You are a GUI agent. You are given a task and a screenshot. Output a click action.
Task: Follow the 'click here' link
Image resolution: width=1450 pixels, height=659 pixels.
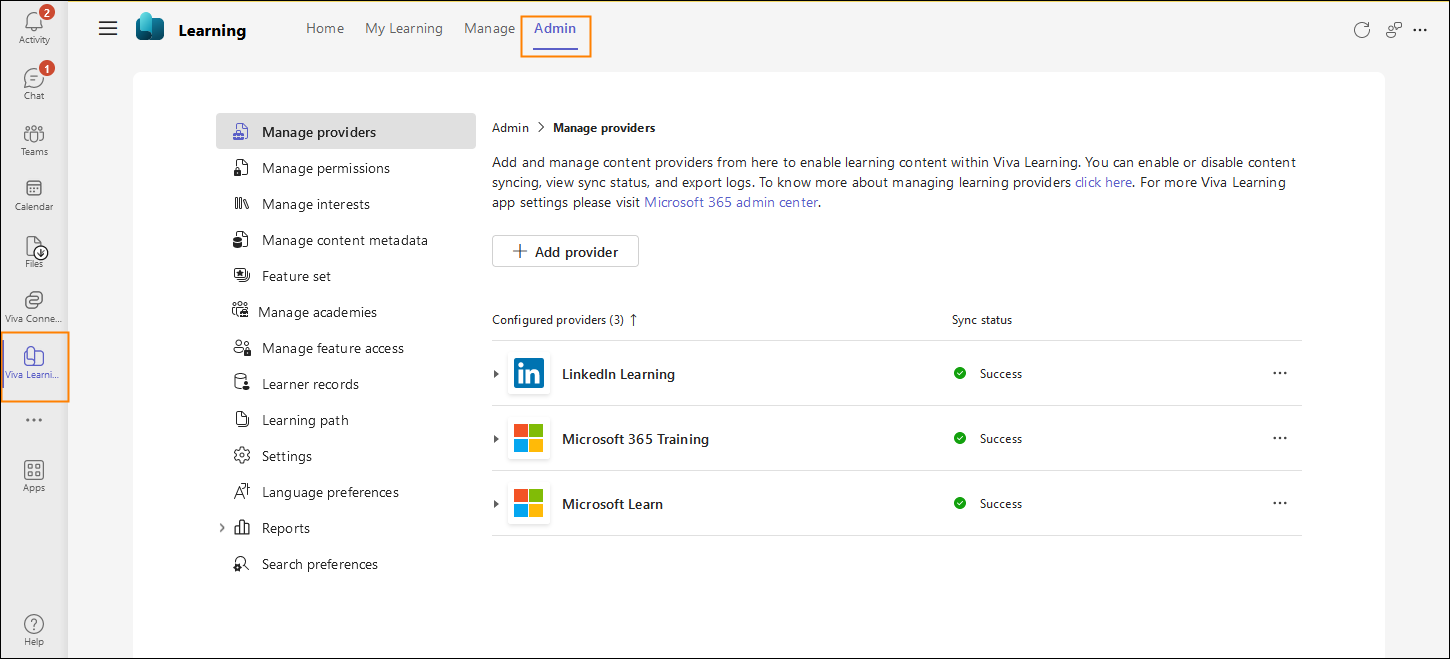[x=1103, y=183]
